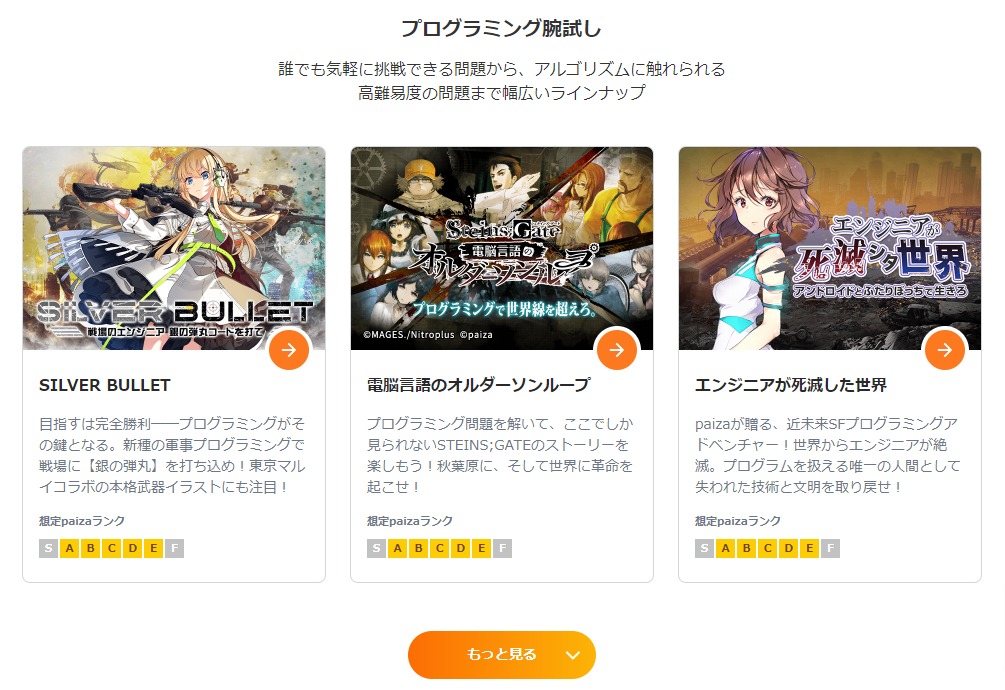Click the プログラミング腕試し heading
The height and width of the screenshot is (690, 1005).
point(501,28)
